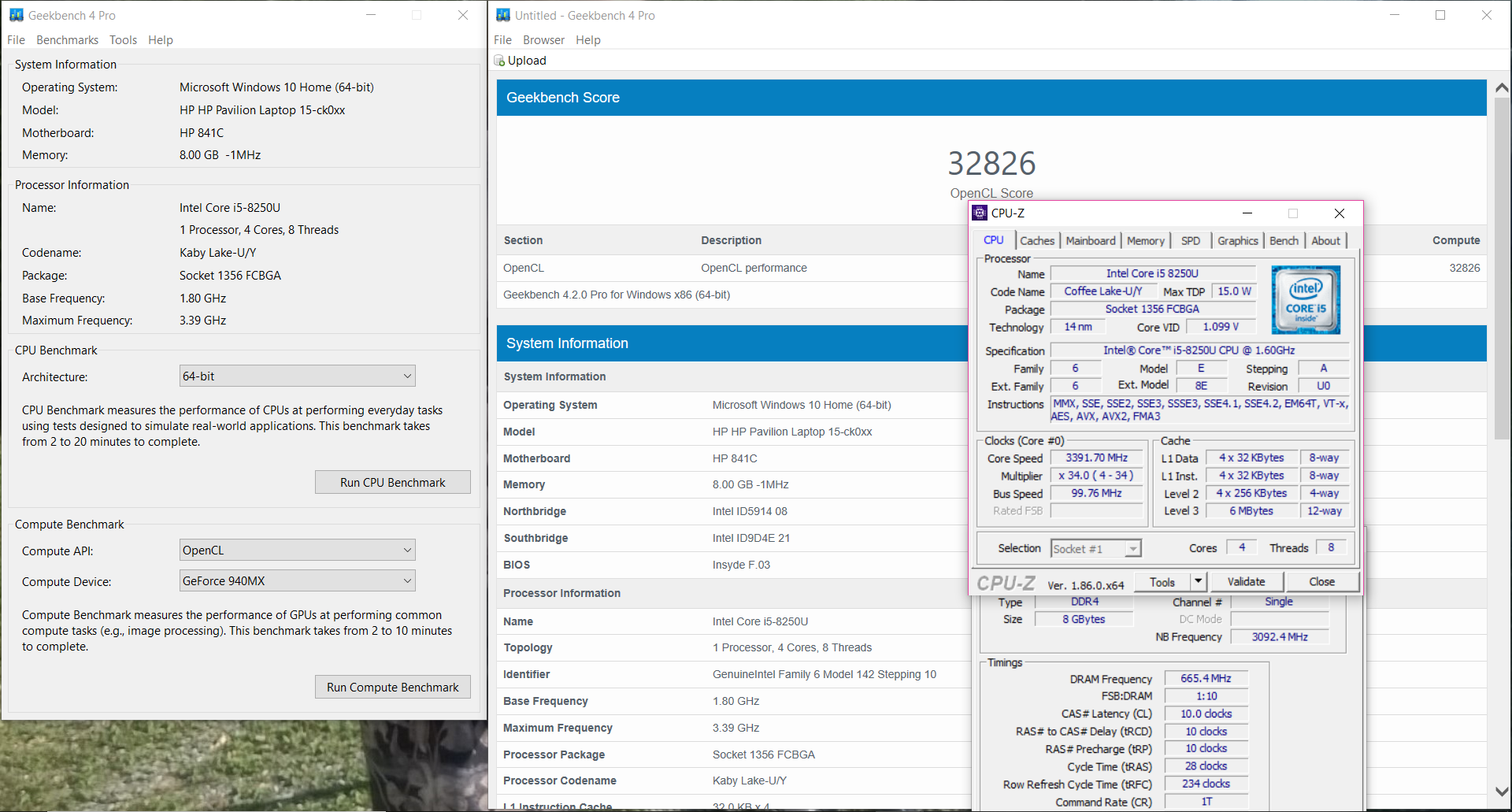This screenshot has height=812, width=1512.
Task: Open the Architecture 64-bit dropdown
Action: click(x=298, y=376)
